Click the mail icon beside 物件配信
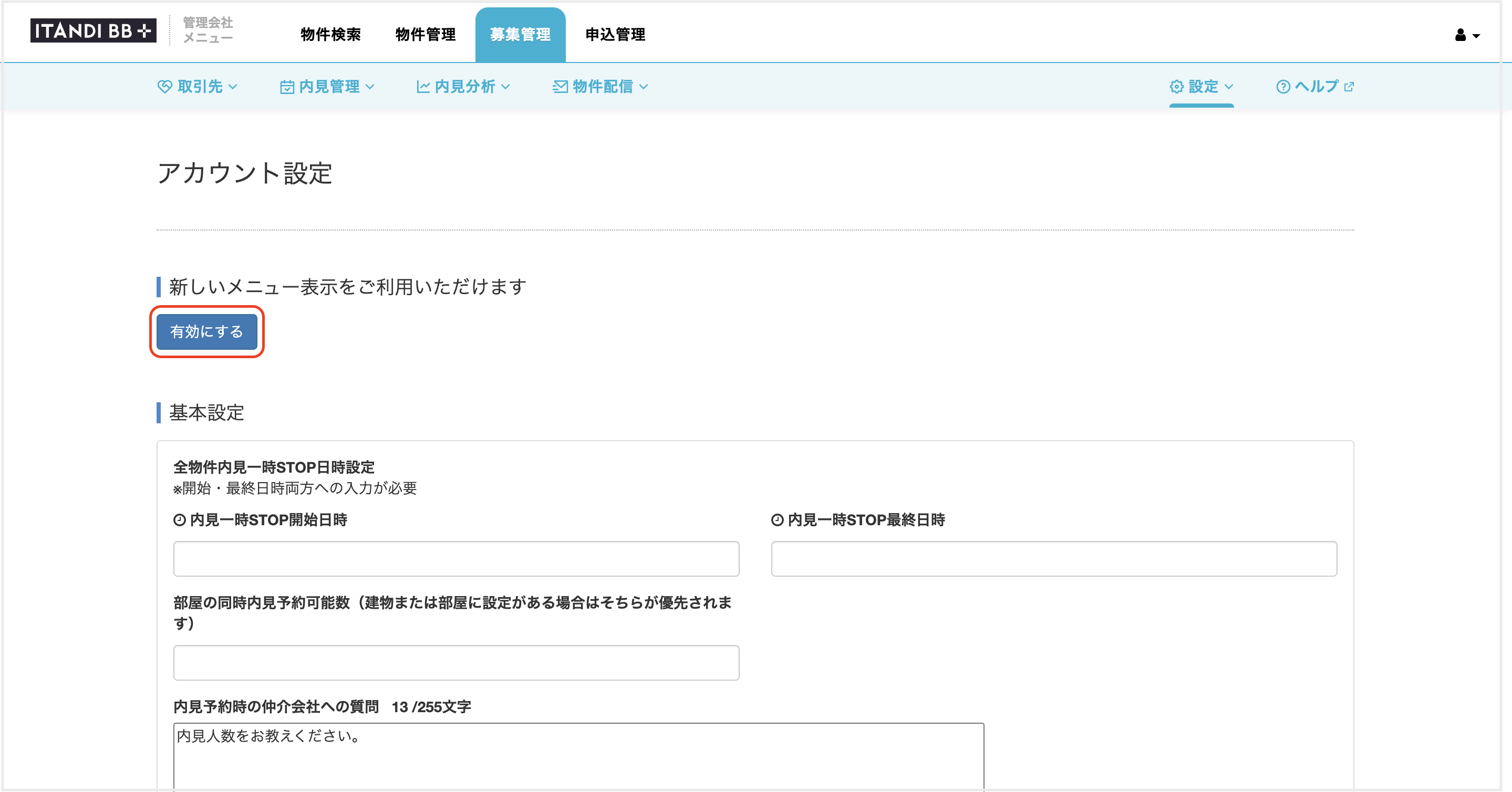Image resolution: width=1512 pixels, height=792 pixels. [560, 87]
